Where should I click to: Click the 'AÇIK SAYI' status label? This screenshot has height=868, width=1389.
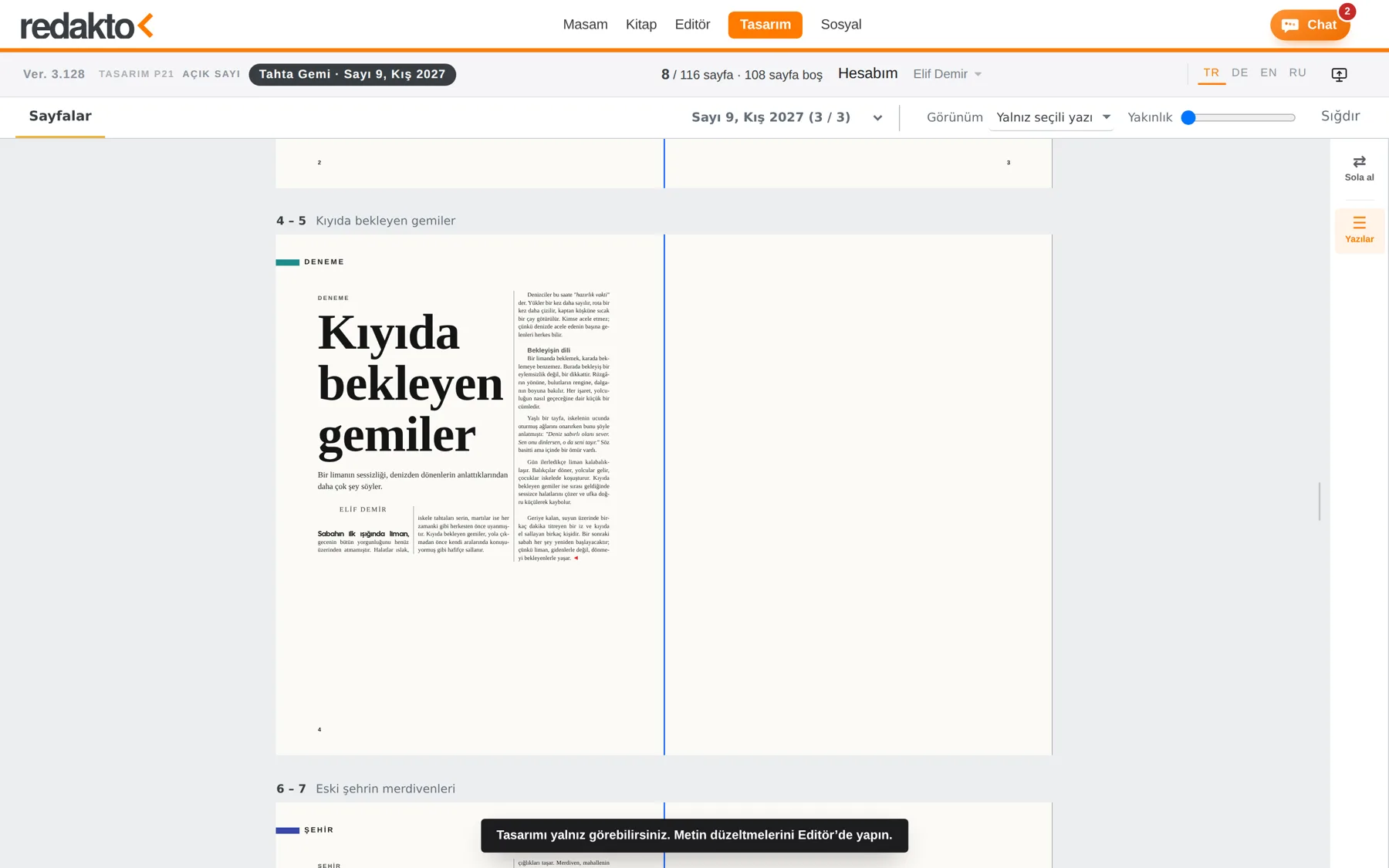pos(211,74)
